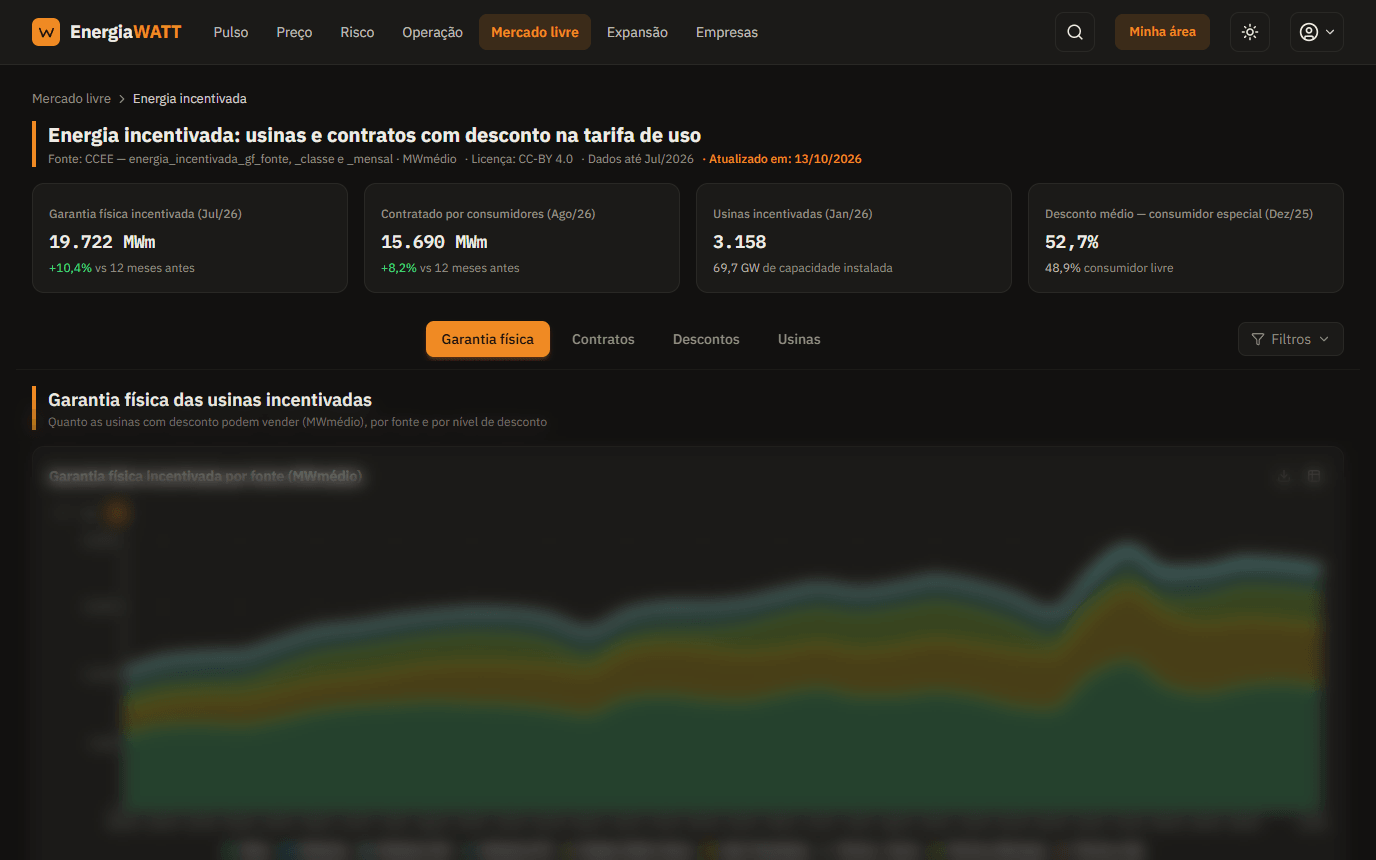Click the Minha área button

pos(1162,32)
